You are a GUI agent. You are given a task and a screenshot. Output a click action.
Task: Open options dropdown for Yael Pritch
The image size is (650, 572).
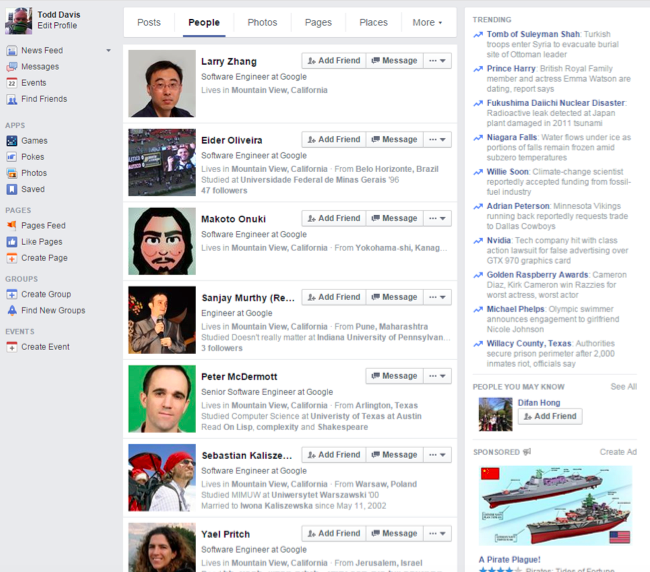437,533
